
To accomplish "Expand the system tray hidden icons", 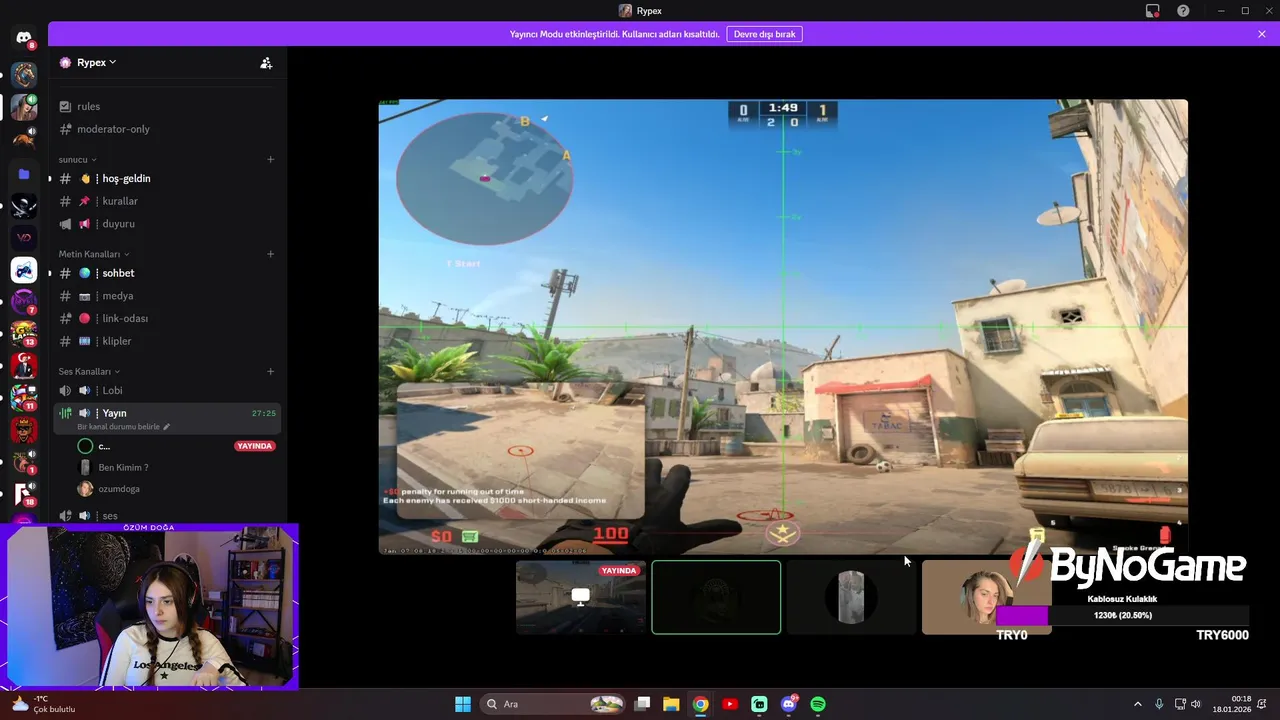I will [x=1137, y=704].
